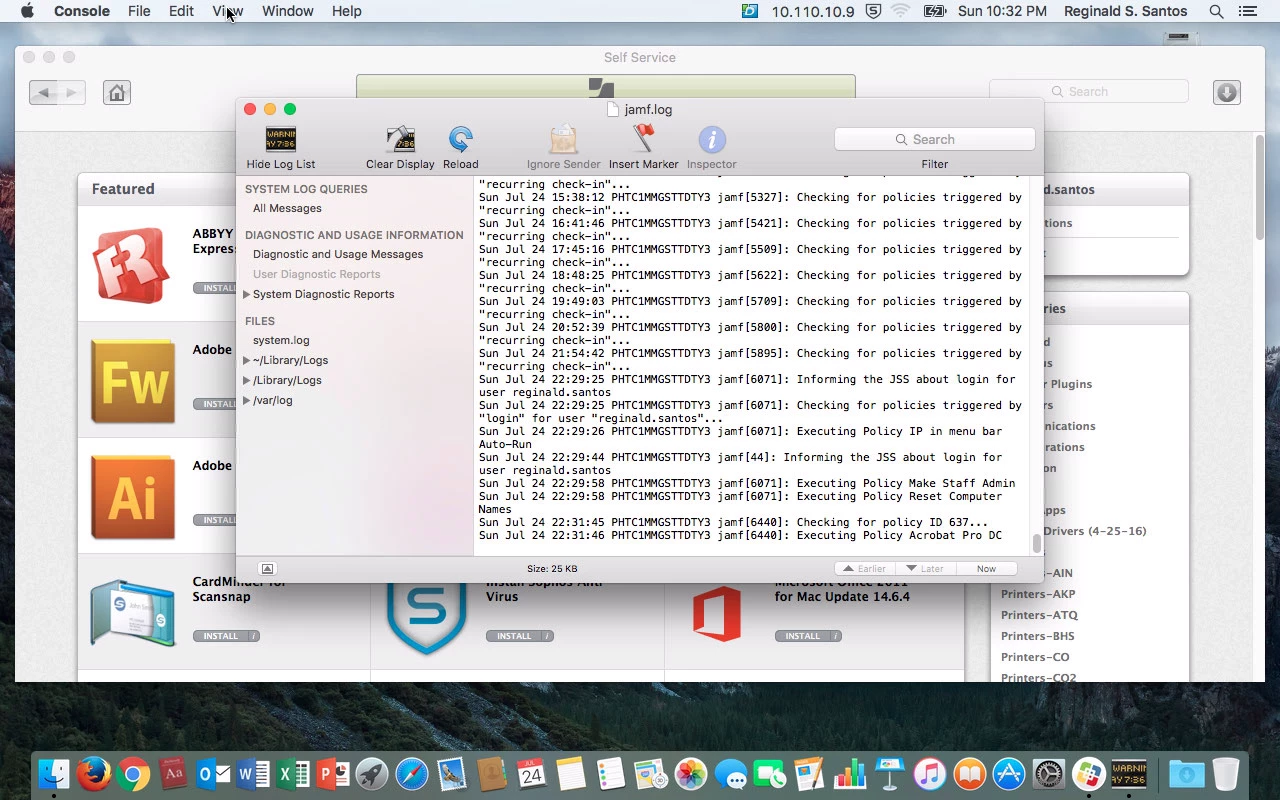This screenshot has width=1280, height=800.
Task: Open Safari from the Dock
Action: coord(412,774)
